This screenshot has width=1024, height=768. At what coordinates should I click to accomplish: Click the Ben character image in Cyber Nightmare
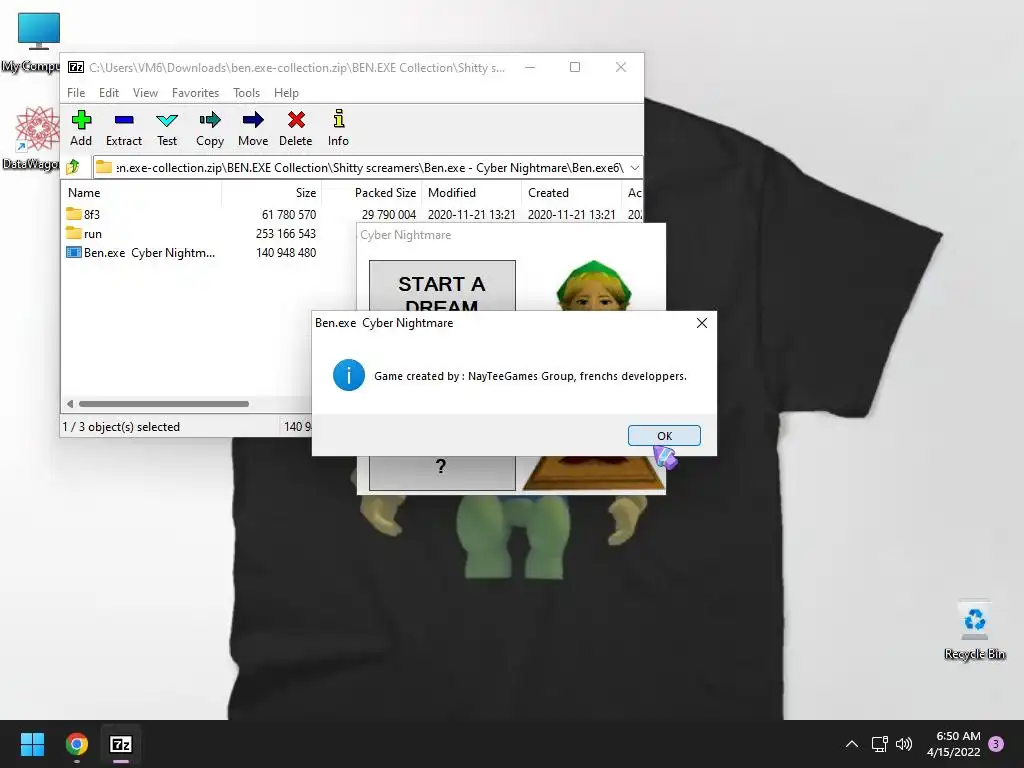(x=593, y=285)
